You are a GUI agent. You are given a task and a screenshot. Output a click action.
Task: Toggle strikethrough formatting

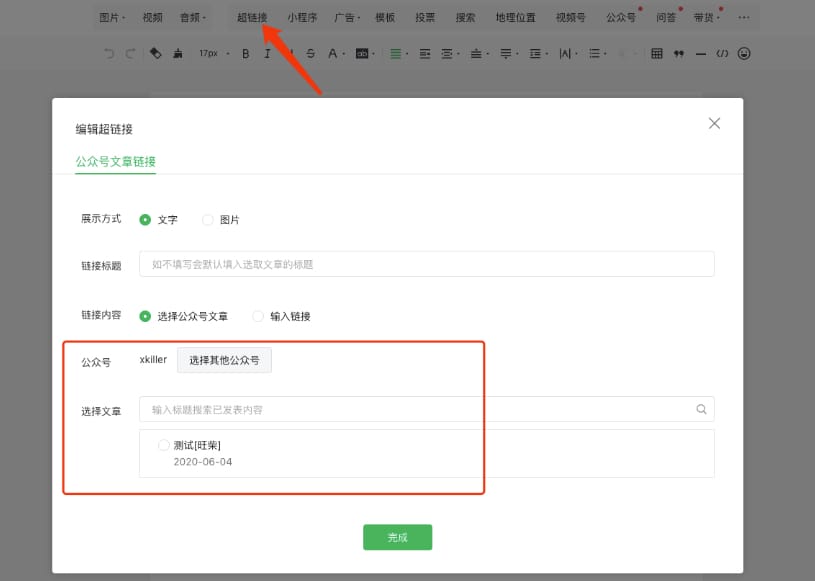(310, 53)
